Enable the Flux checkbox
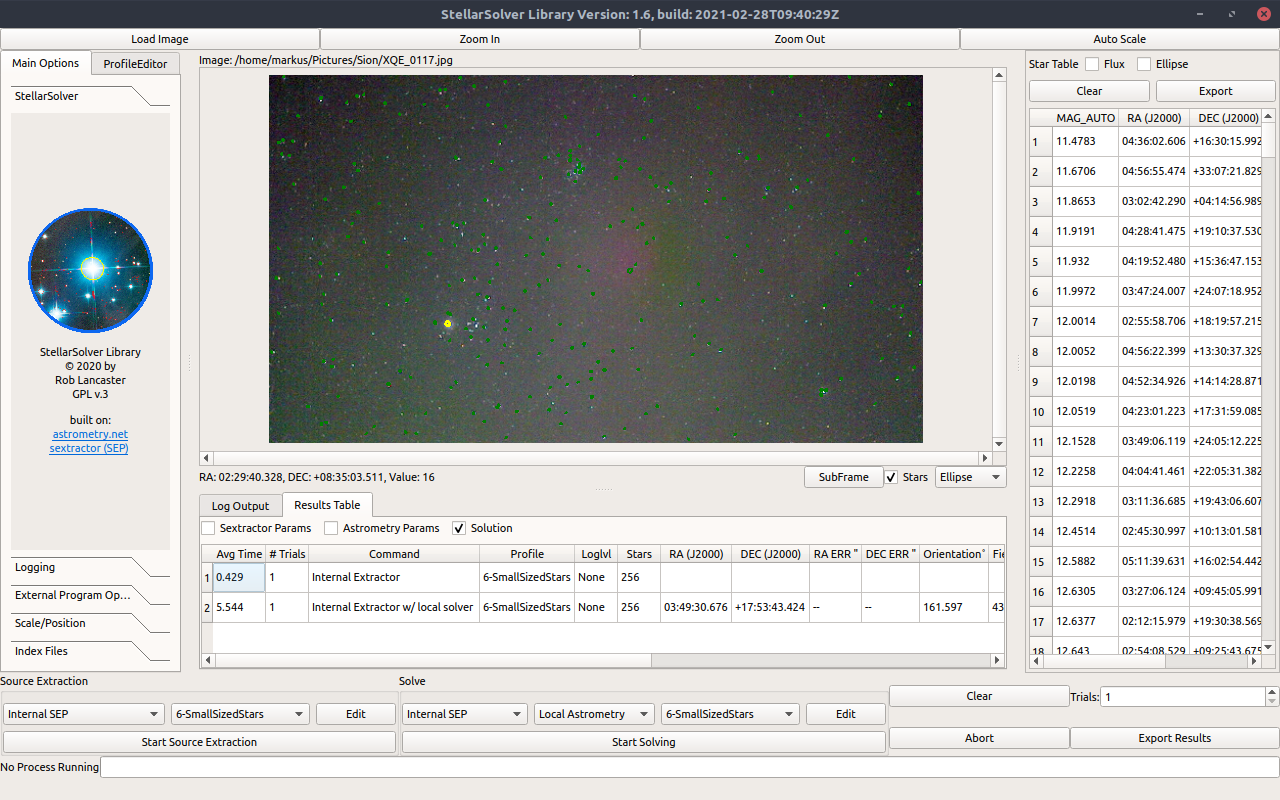 point(1092,64)
